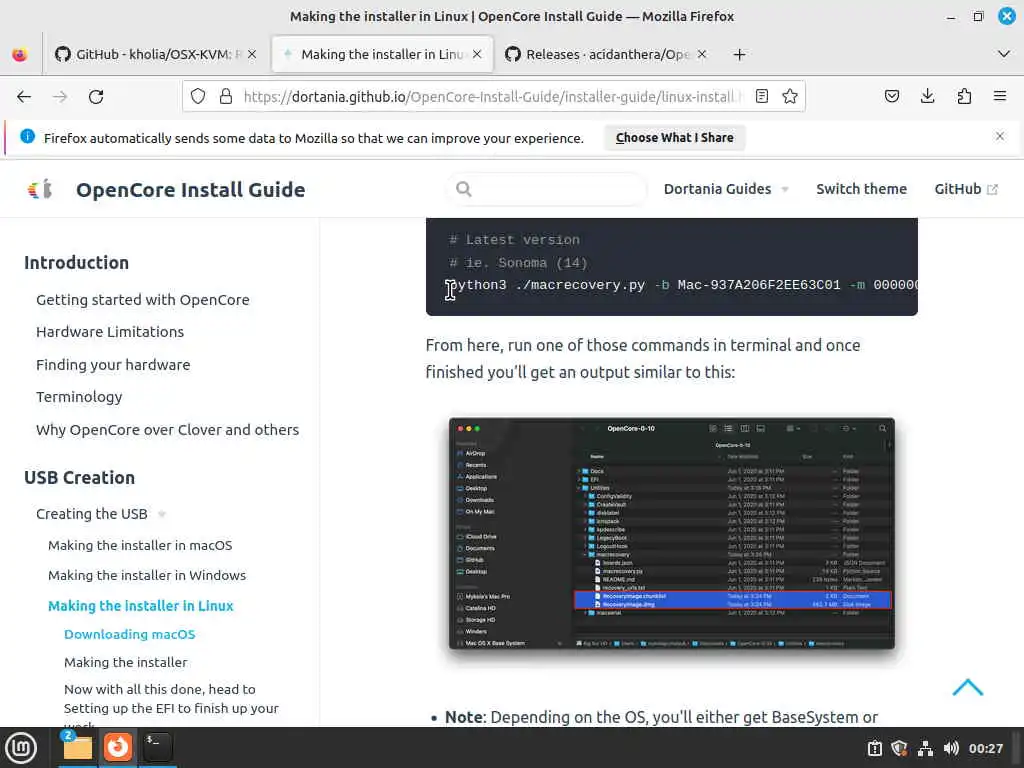Click the page search input field

(x=547, y=189)
